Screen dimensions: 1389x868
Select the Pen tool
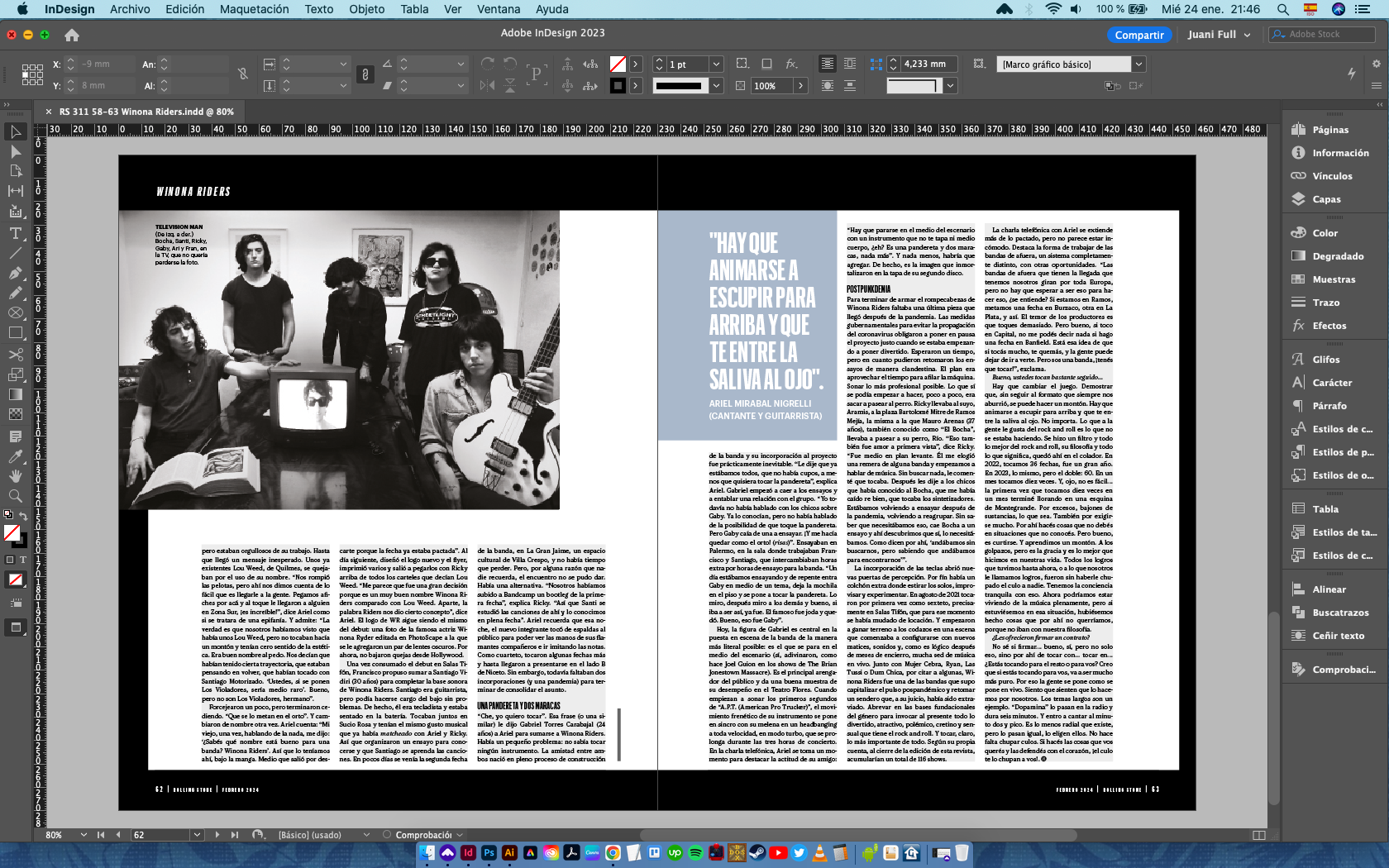(x=15, y=273)
